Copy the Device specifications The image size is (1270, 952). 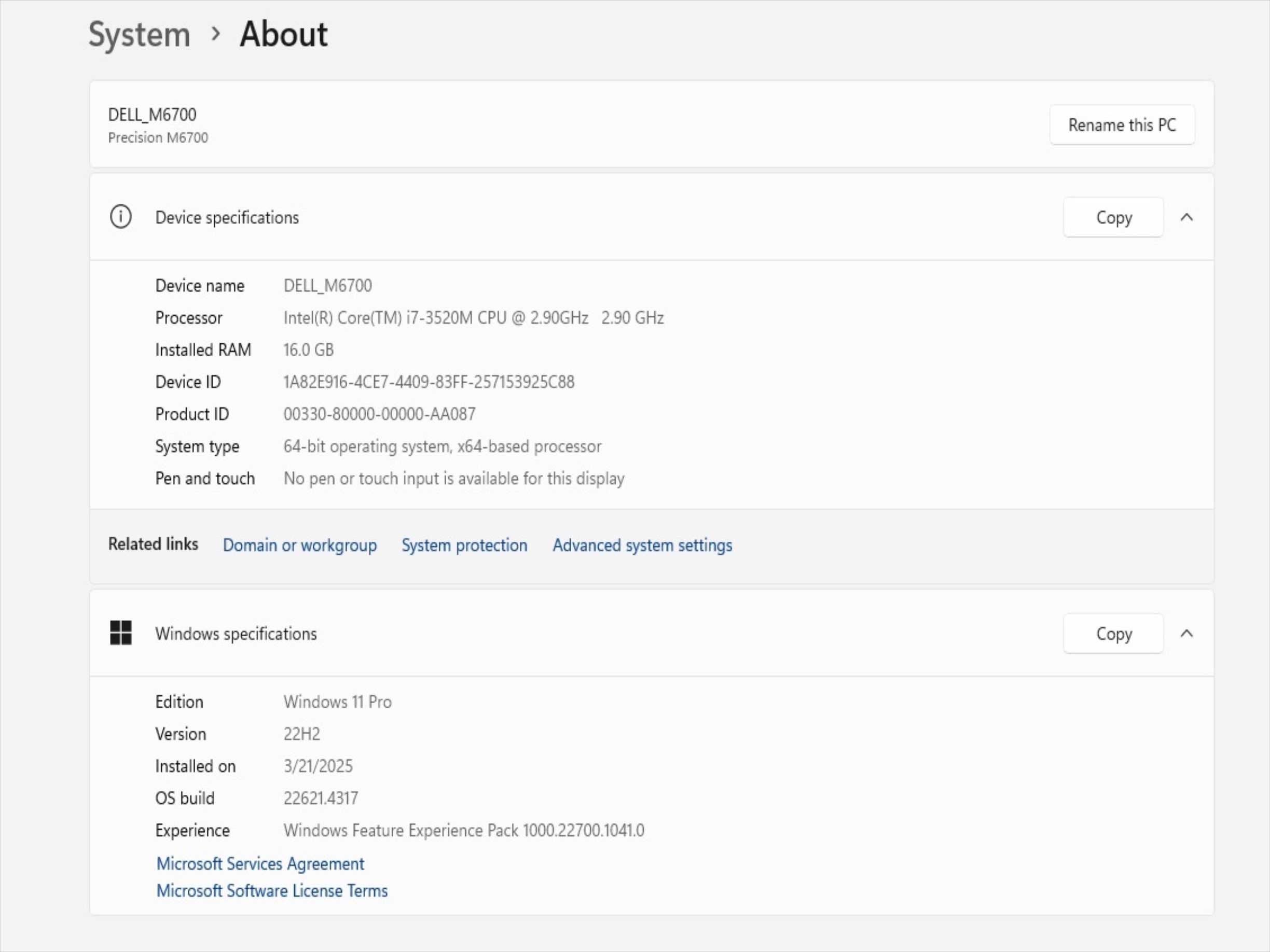1113,217
